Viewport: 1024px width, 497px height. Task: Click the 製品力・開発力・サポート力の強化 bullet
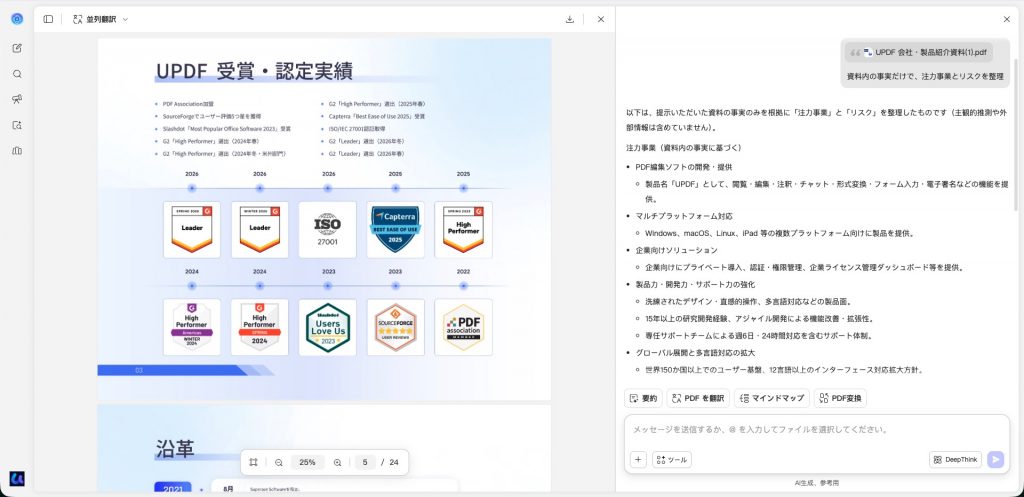[x=695, y=285]
